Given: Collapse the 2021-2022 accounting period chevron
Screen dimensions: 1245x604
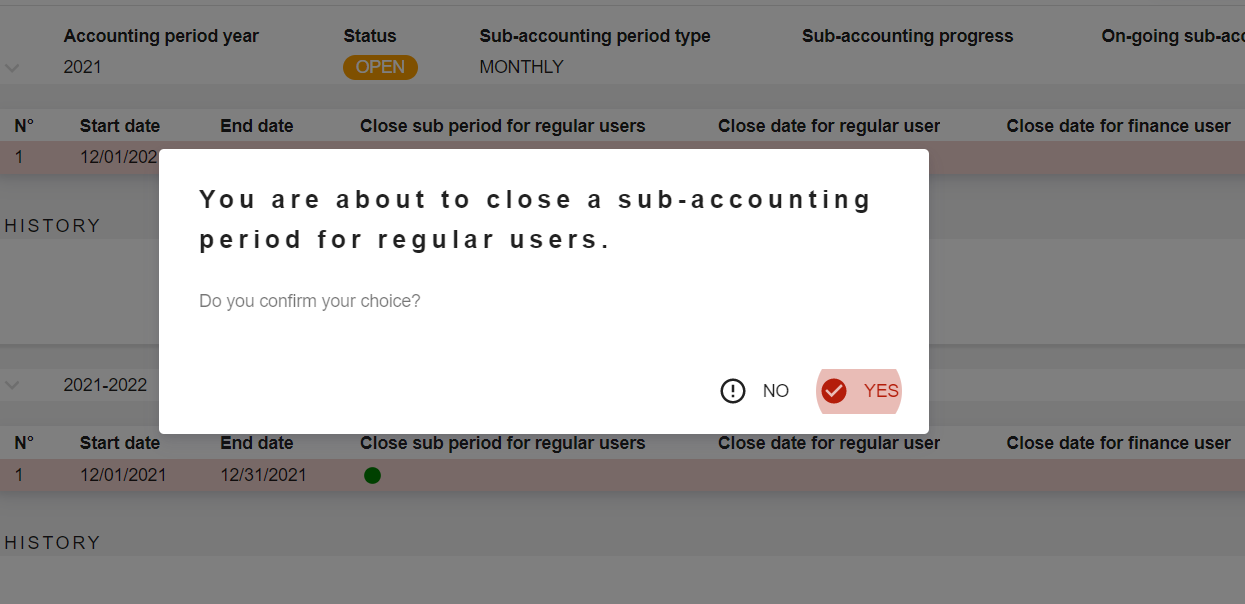Looking at the screenshot, I should click(x=12, y=385).
